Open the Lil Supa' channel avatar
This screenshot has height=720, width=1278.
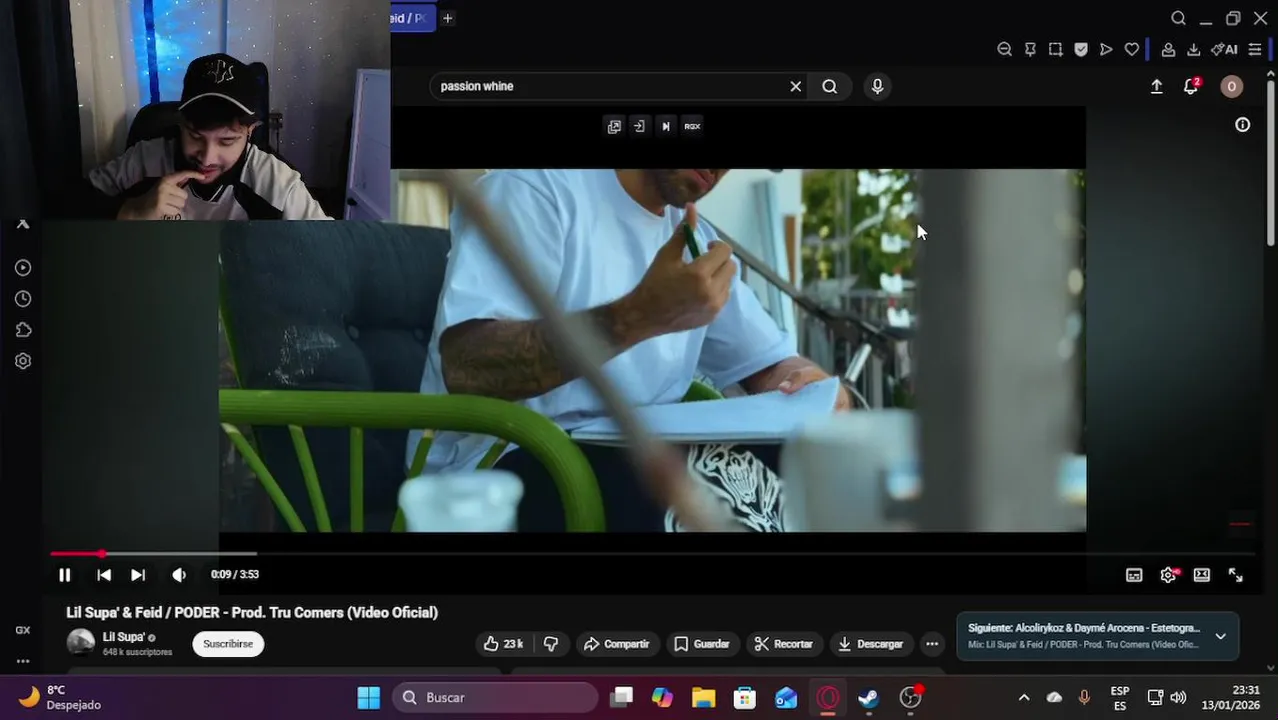coord(81,642)
